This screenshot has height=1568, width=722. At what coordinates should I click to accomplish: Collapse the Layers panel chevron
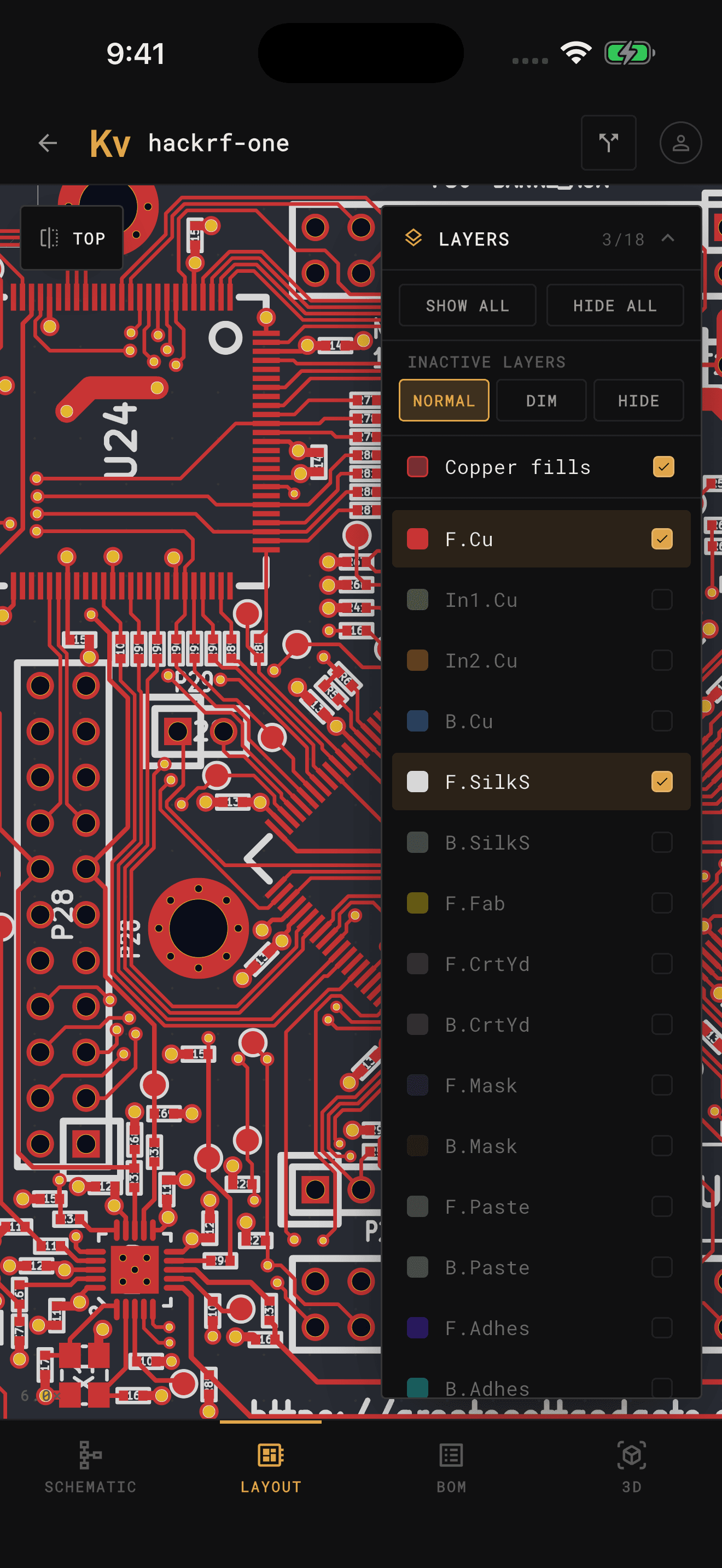[668, 238]
